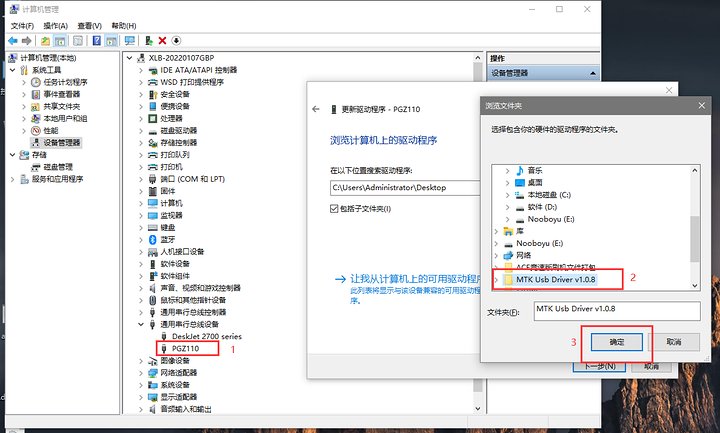Open the 文件(F) menu
The height and width of the screenshot is (433, 720).
click(x=22, y=26)
